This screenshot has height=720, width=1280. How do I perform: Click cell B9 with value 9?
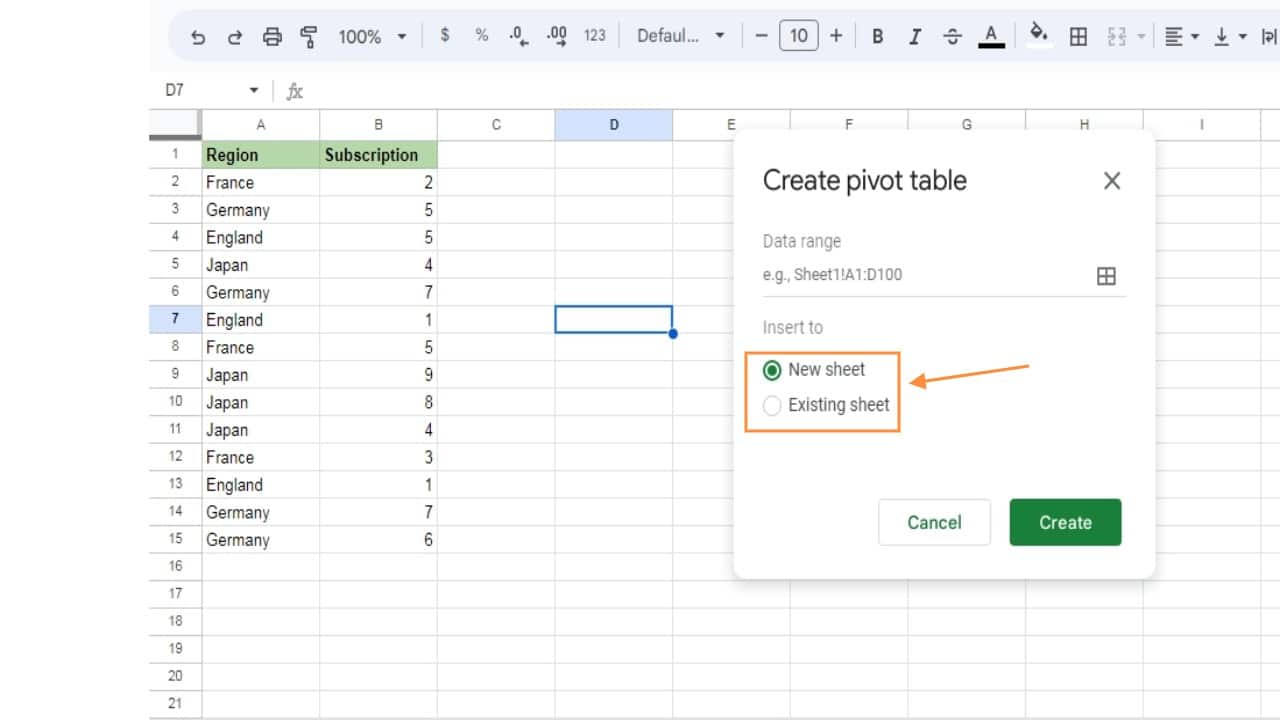pyautogui.click(x=378, y=374)
